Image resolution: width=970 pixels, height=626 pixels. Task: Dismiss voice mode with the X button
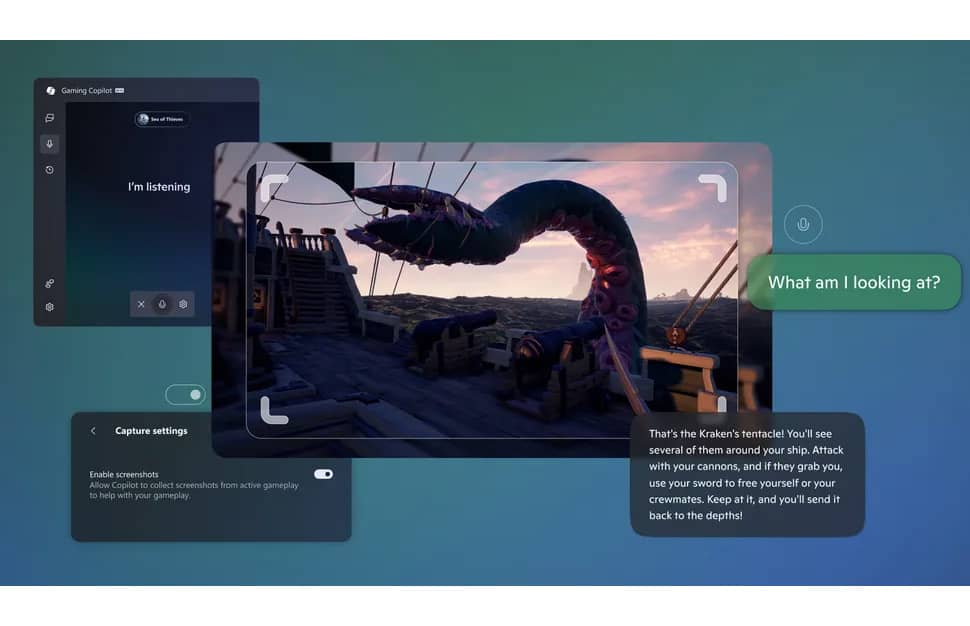click(141, 304)
